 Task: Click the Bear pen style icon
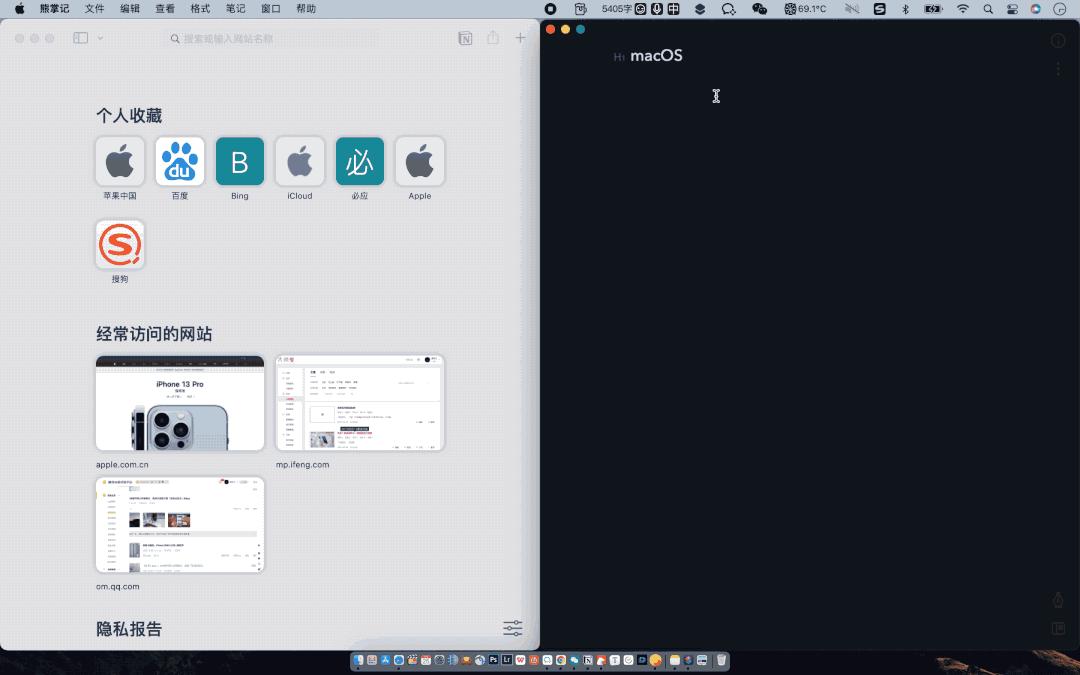(x=1058, y=600)
